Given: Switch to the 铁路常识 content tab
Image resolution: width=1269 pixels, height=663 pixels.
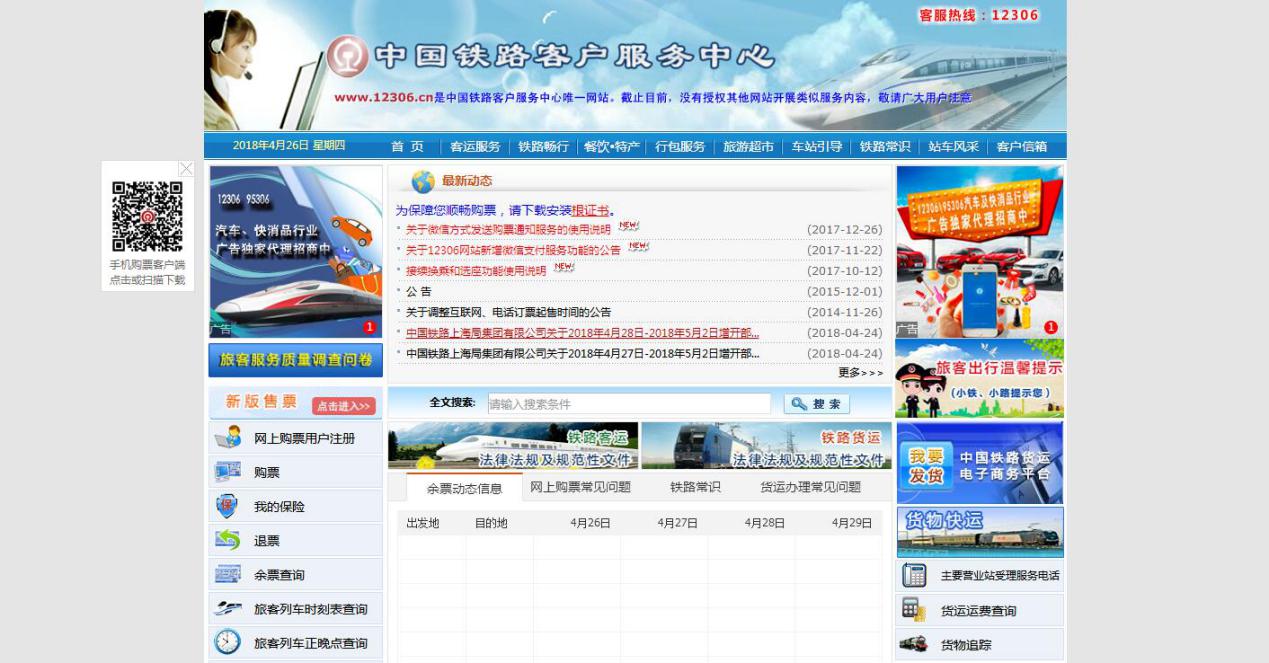Looking at the screenshot, I should click(695, 487).
